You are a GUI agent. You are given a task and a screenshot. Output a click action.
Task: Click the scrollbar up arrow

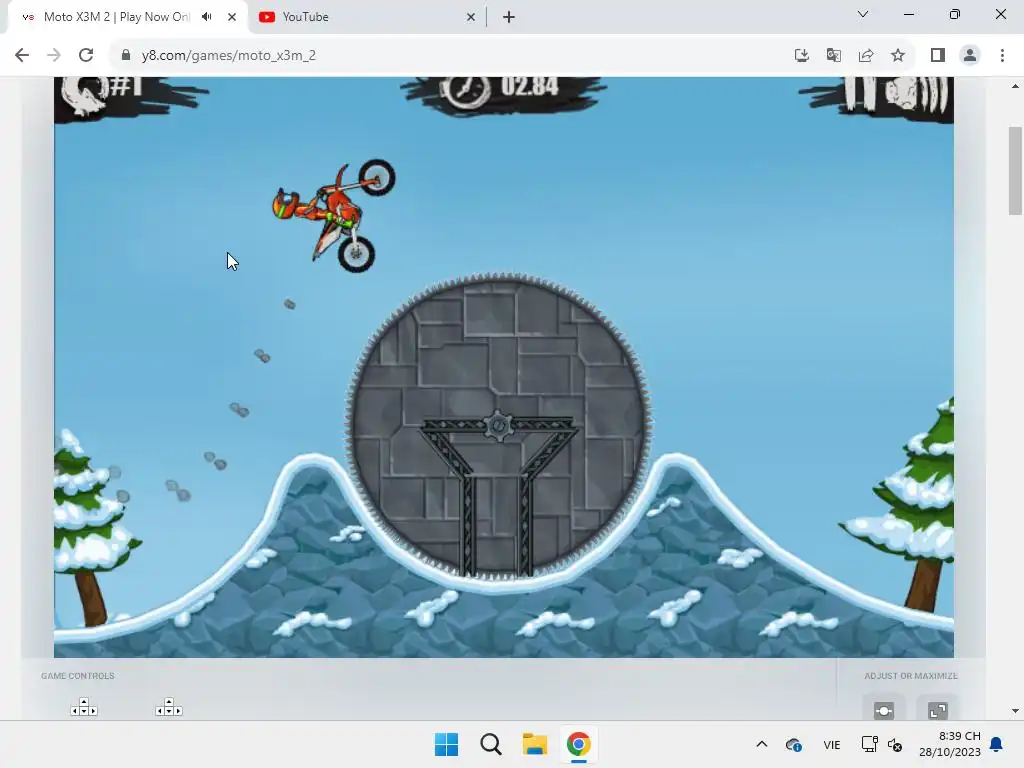(1015, 86)
